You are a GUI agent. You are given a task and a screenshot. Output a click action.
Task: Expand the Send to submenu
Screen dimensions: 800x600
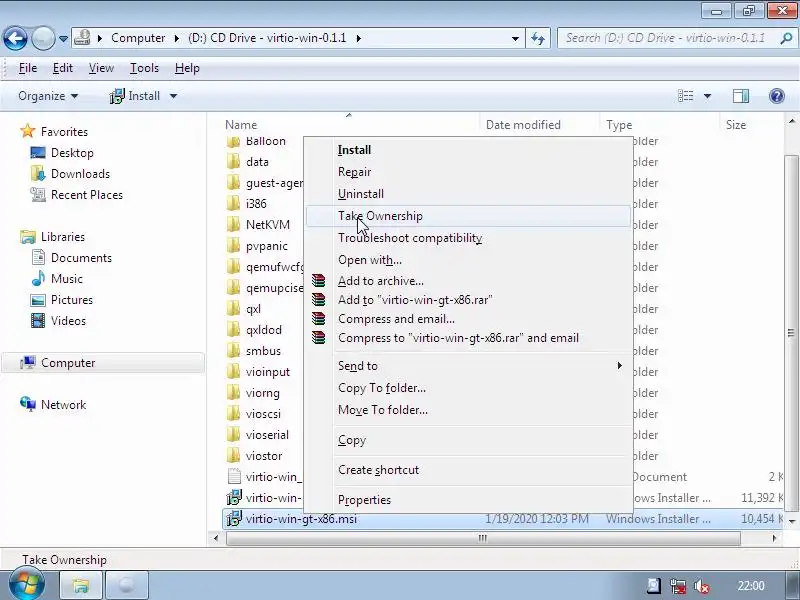(x=468, y=366)
